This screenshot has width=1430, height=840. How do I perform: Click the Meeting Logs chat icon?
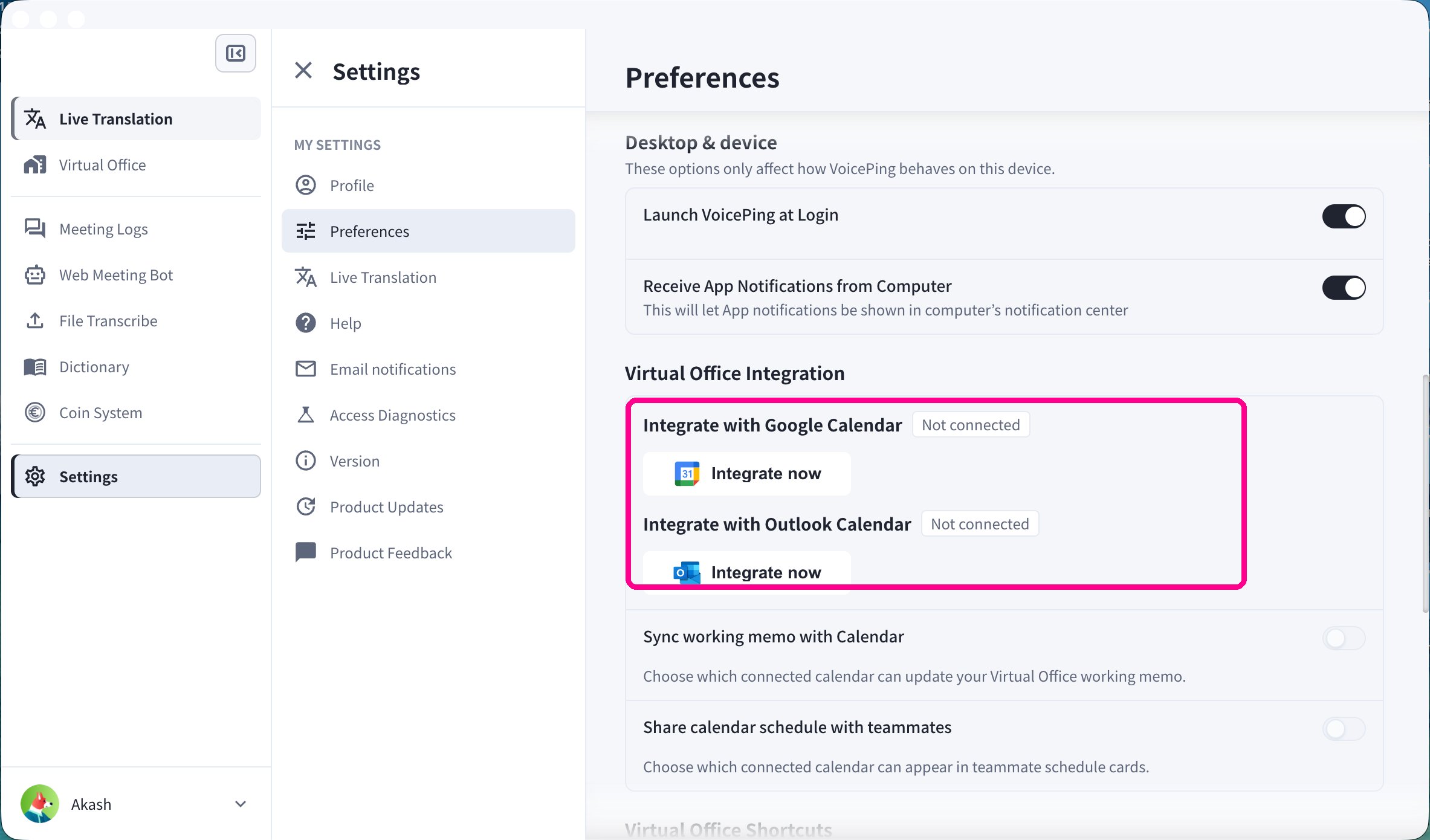click(35, 229)
